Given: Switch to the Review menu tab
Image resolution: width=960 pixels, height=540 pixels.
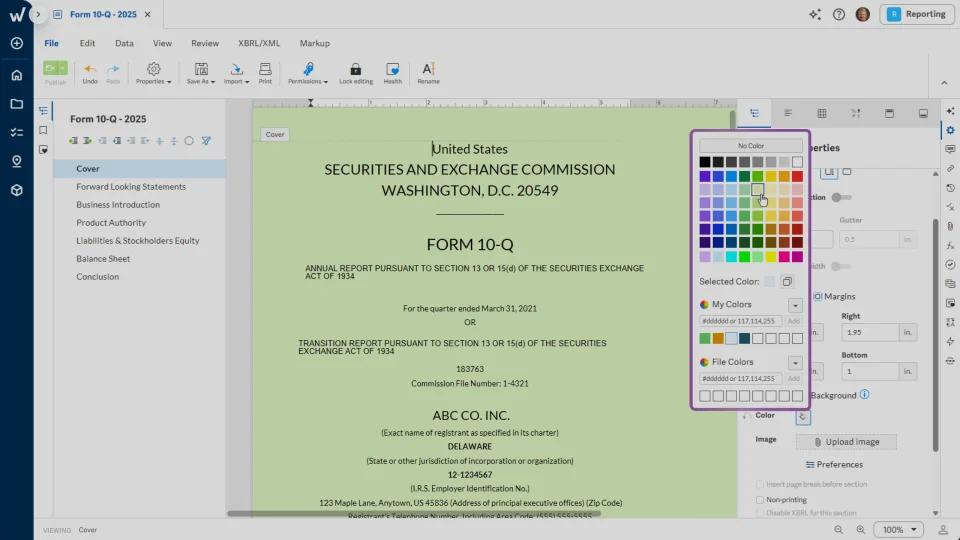Looking at the screenshot, I should click(x=205, y=43).
